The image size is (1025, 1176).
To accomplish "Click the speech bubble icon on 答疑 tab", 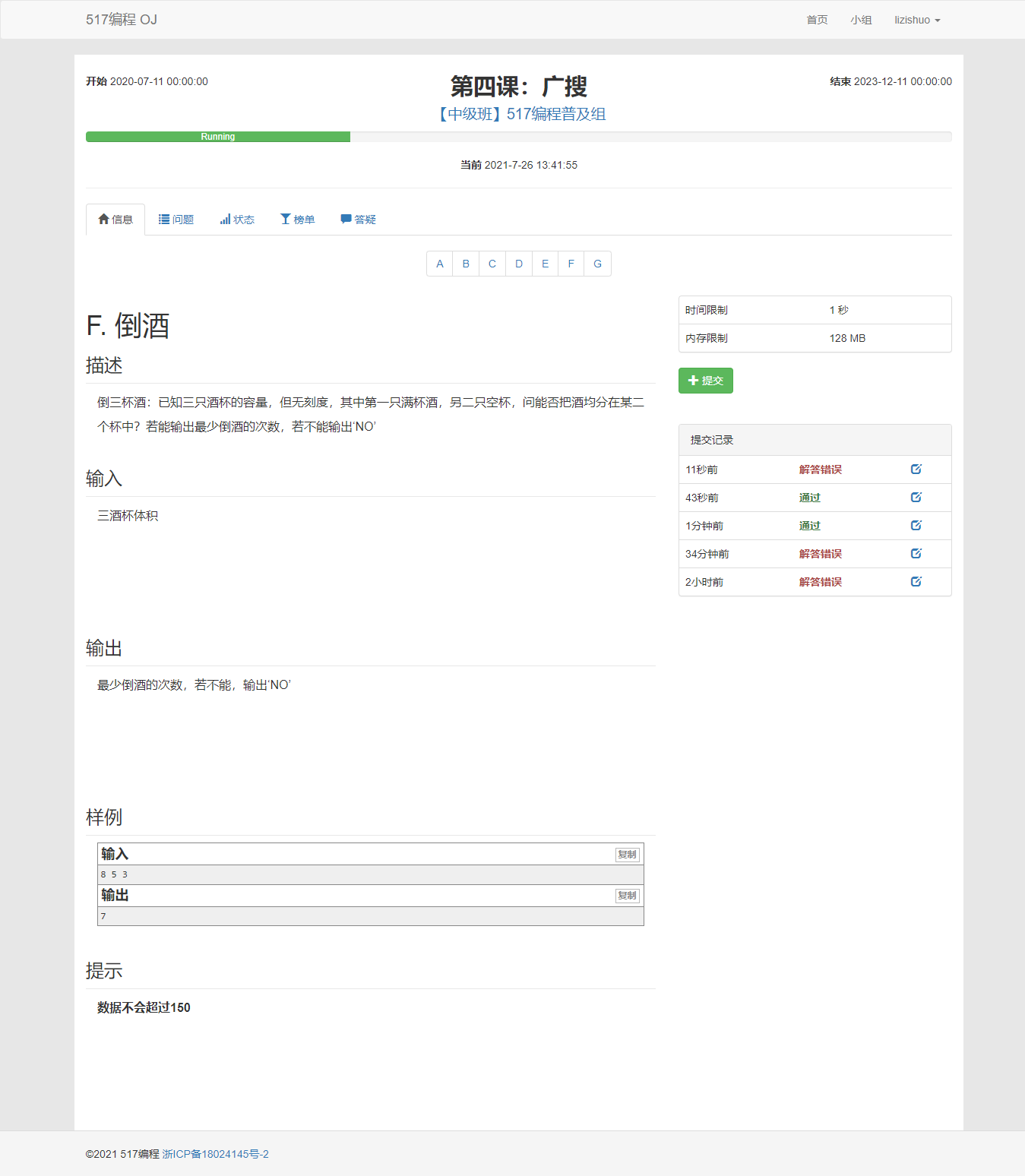I will [x=346, y=219].
